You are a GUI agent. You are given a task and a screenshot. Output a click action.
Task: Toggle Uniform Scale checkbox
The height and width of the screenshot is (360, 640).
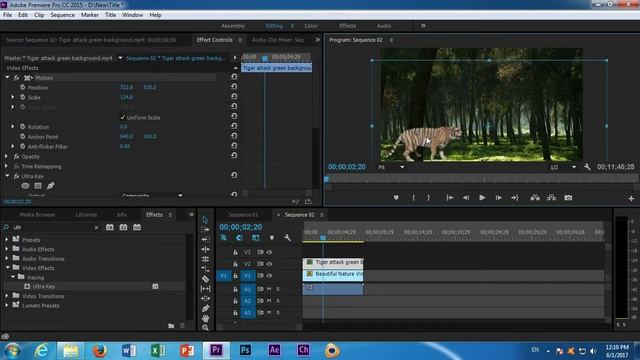(122, 117)
